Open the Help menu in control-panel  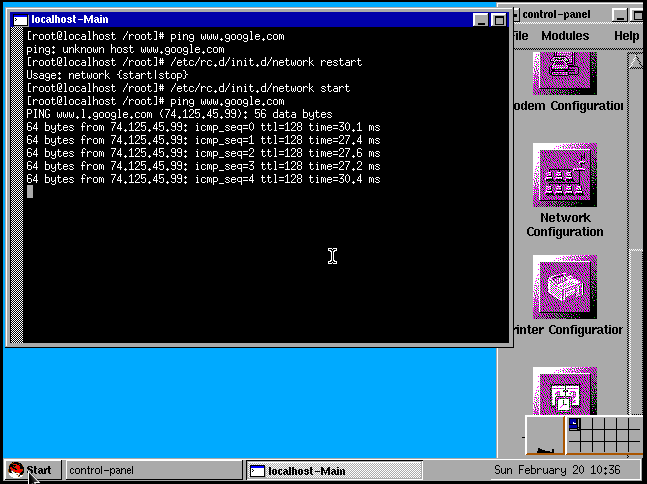click(x=626, y=36)
